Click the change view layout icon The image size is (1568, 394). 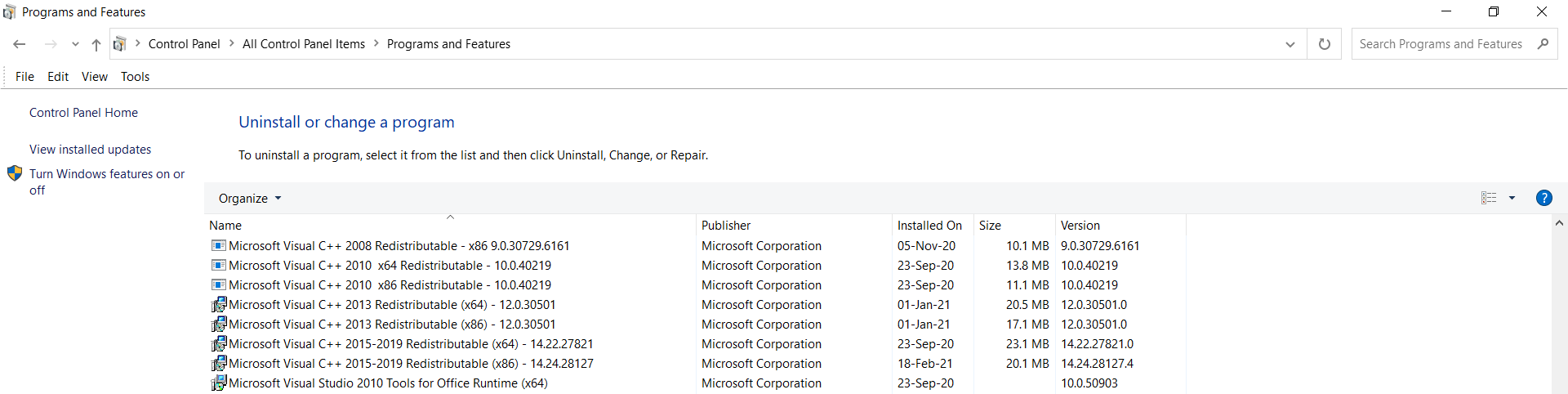tap(1489, 198)
